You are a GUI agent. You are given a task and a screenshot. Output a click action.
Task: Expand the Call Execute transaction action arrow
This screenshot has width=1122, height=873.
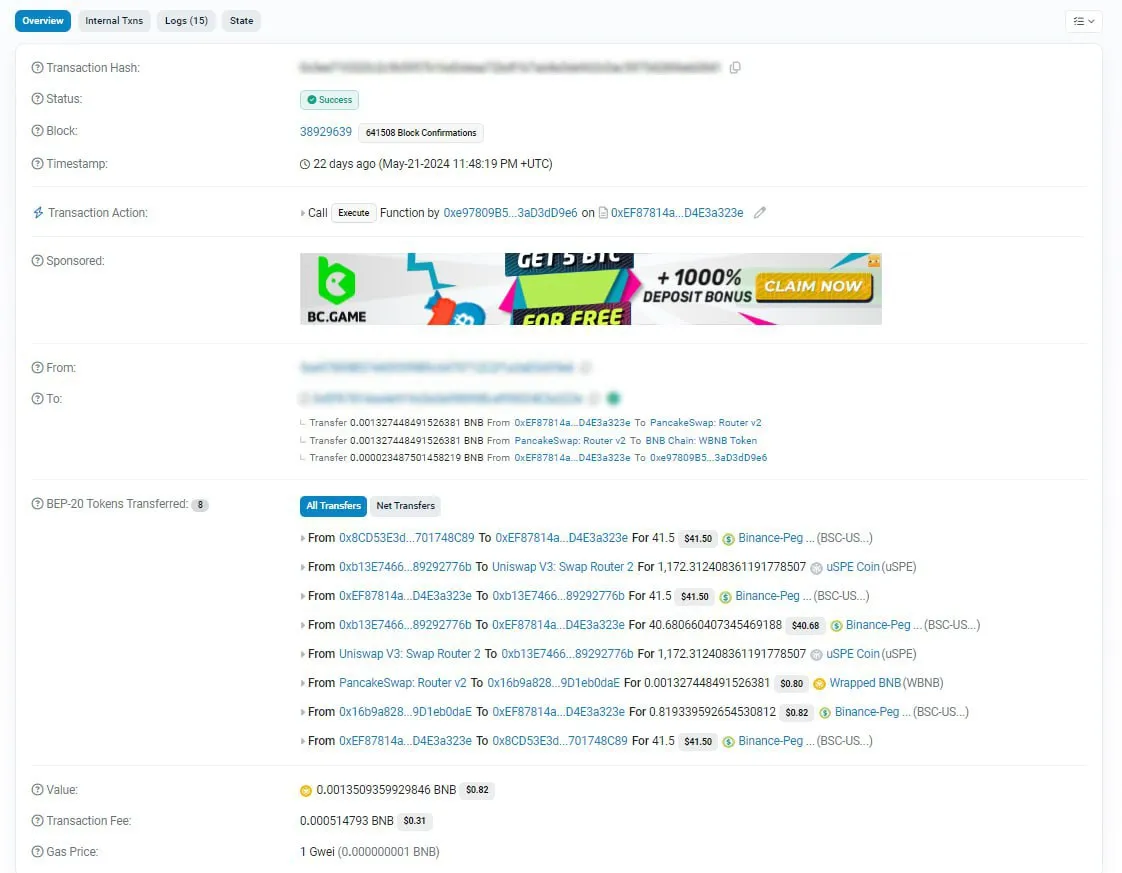pos(303,213)
